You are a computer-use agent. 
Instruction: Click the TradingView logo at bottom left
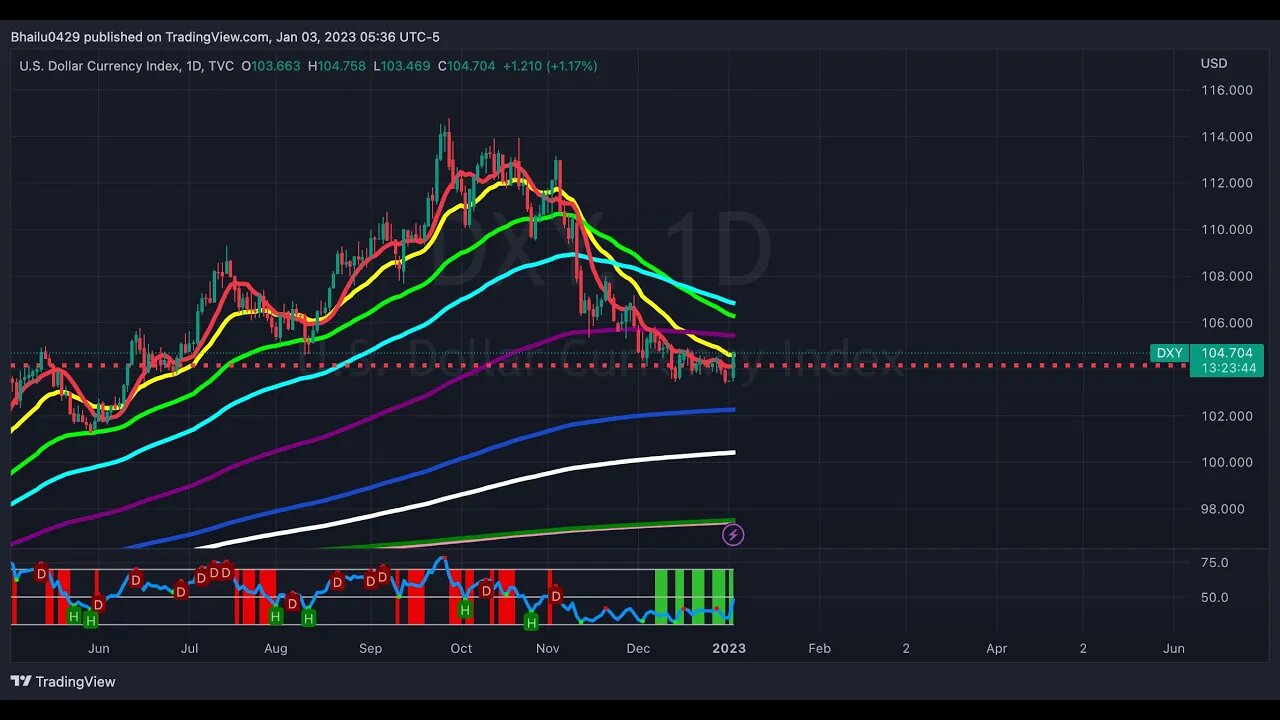(63, 682)
